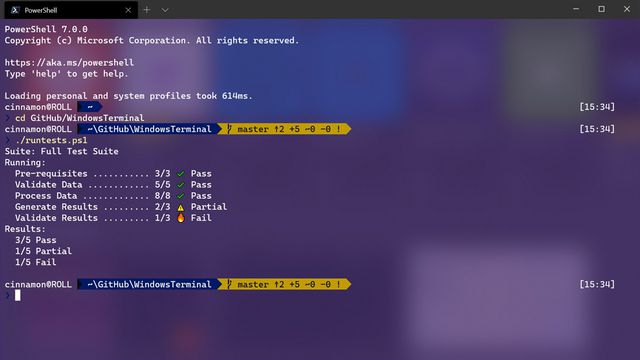Click the yellow warning triangle beside Partial
Viewport: 640px width, 360px height.
pyautogui.click(x=180, y=207)
